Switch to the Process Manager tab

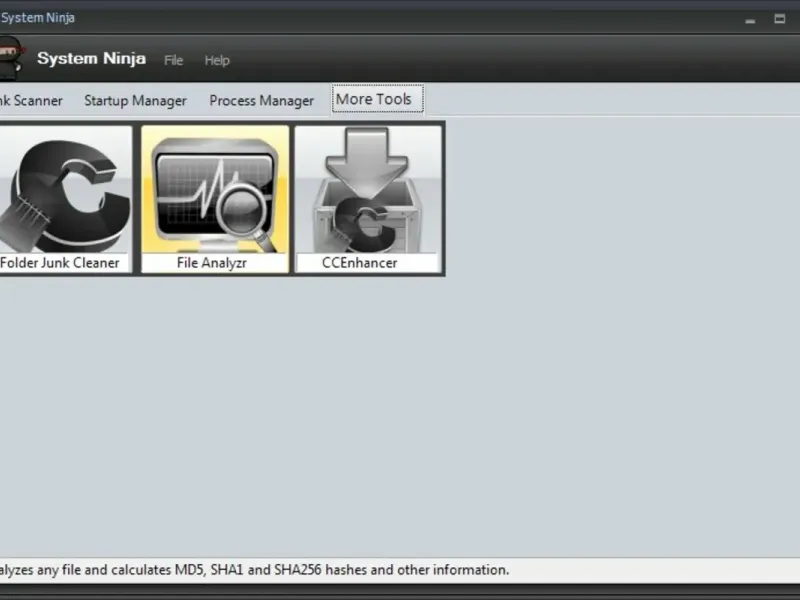(261, 101)
